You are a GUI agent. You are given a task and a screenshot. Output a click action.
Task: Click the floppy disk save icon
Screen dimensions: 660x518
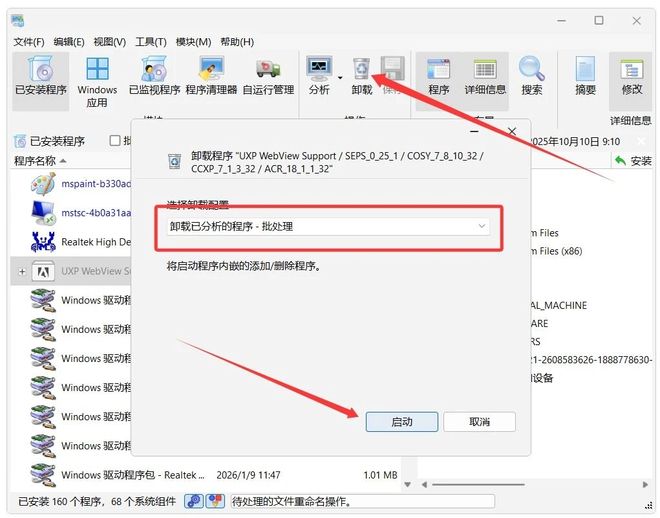click(x=392, y=69)
